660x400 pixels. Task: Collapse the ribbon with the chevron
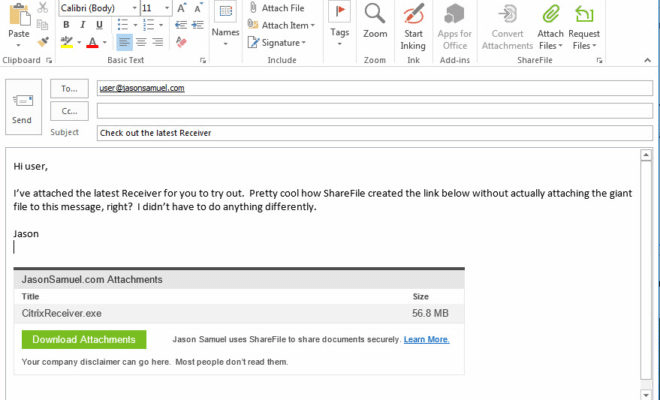647,61
